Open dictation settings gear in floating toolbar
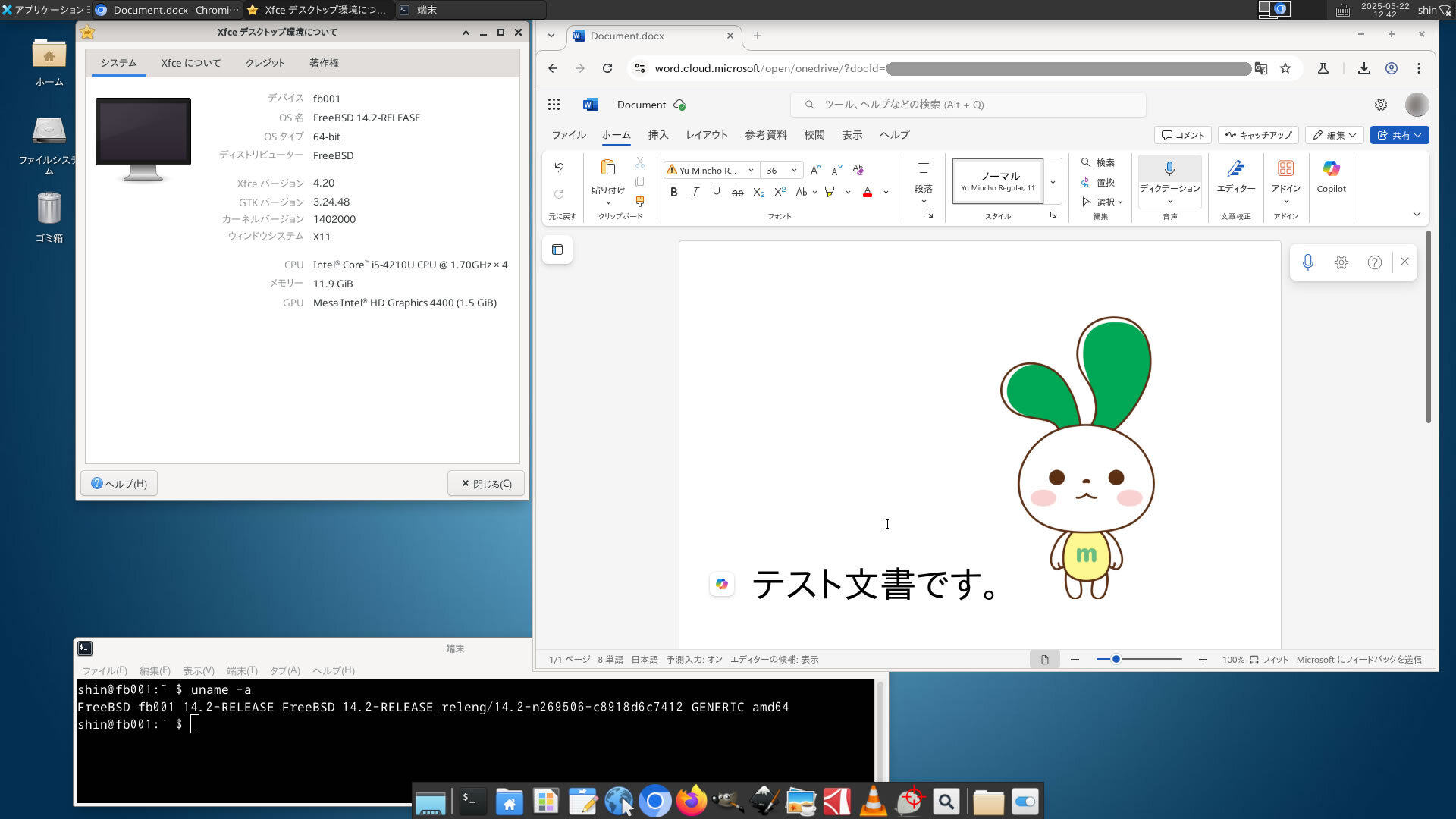This screenshot has width=1456, height=819. (x=1341, y=262)
